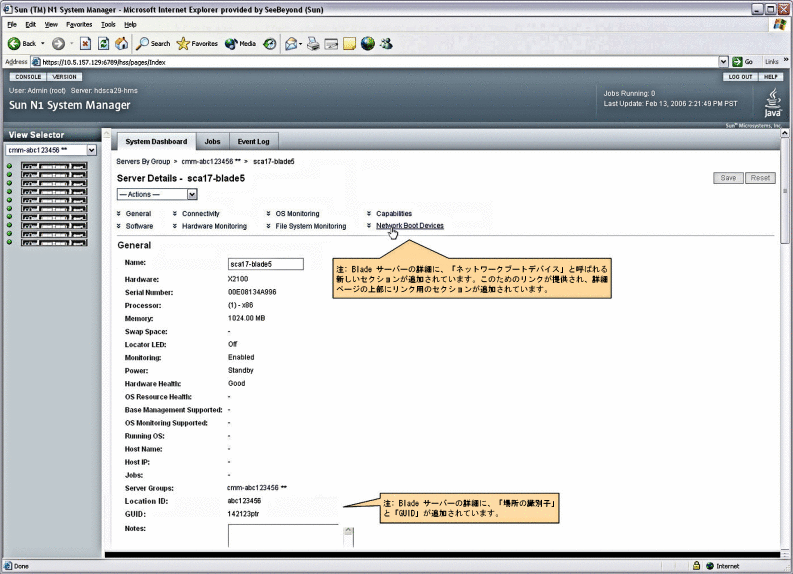The height and width of the screenshot is (574, 793).
Task: Click the Save button
Action: 728,178
